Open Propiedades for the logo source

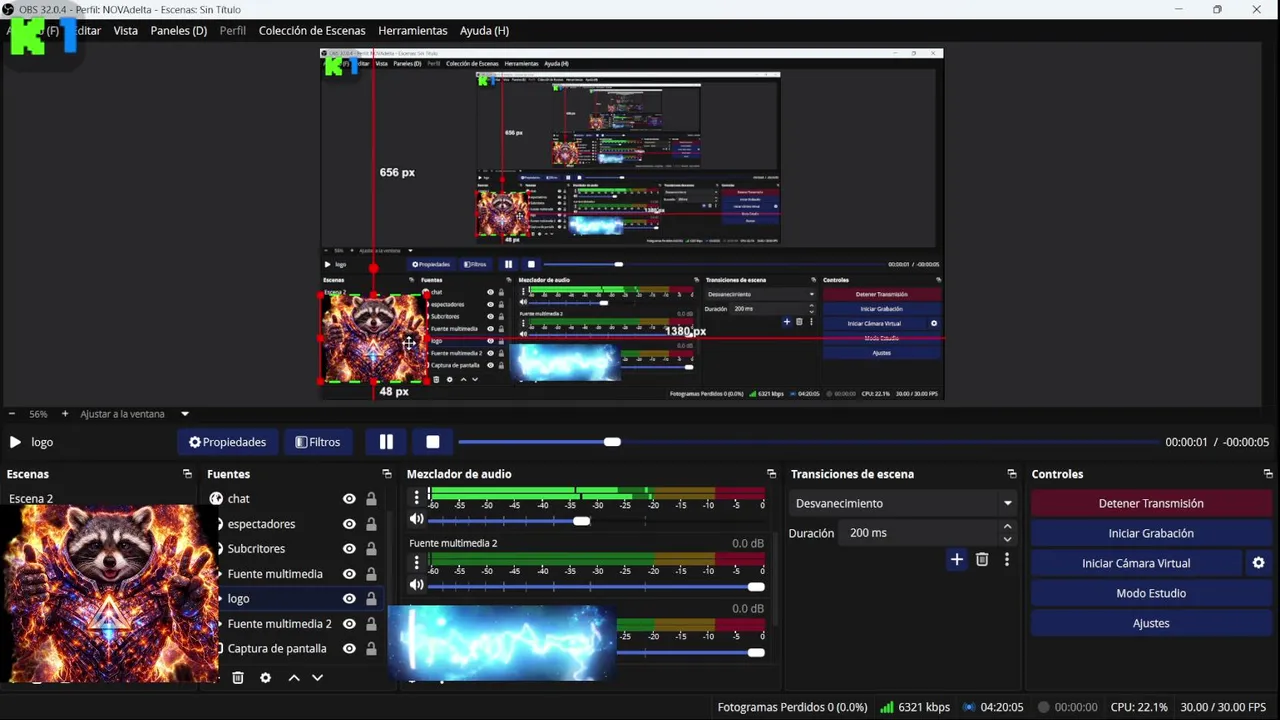(x=227, y=442)
